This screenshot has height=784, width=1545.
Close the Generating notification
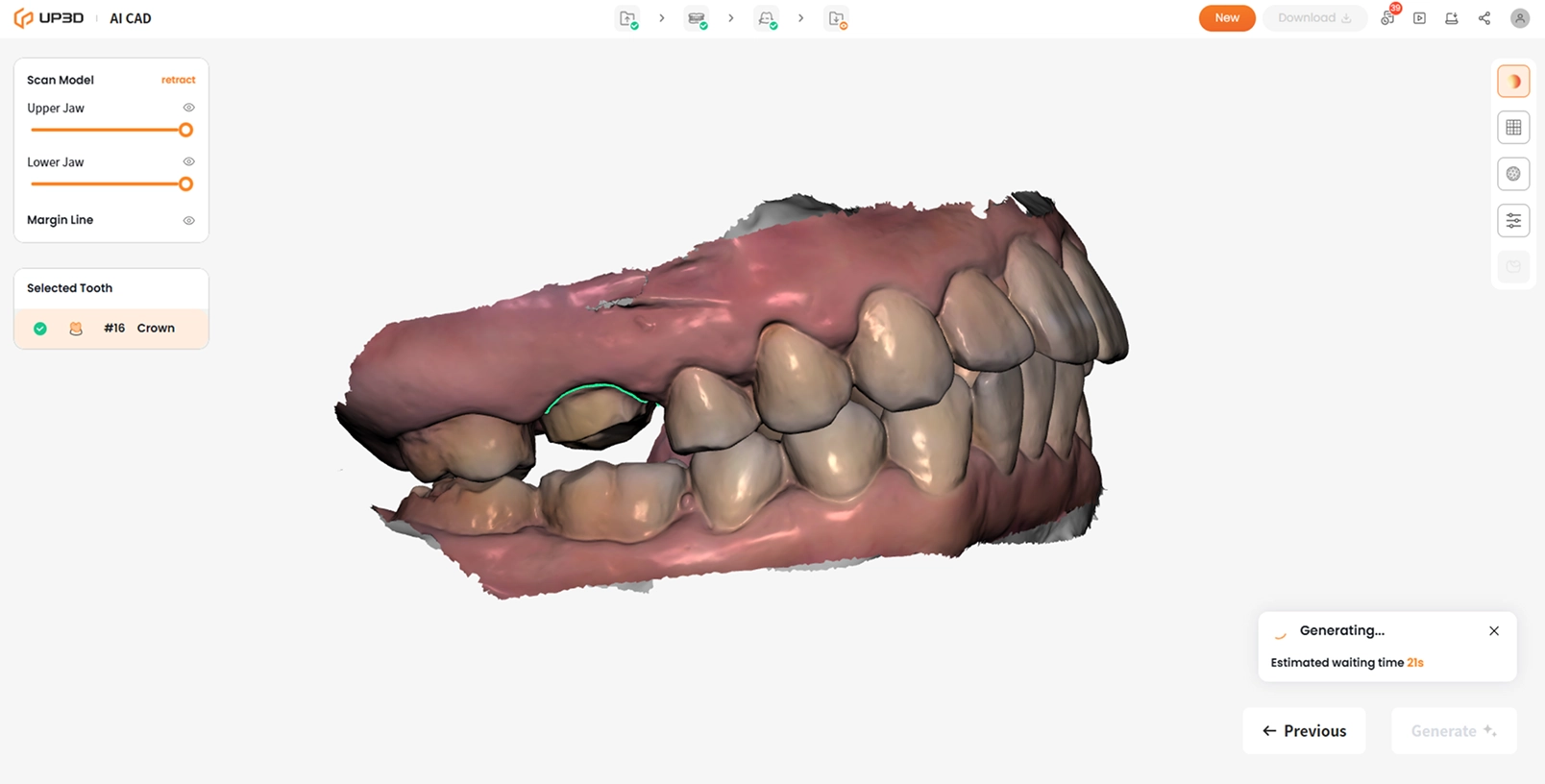tap(1494, 631)
